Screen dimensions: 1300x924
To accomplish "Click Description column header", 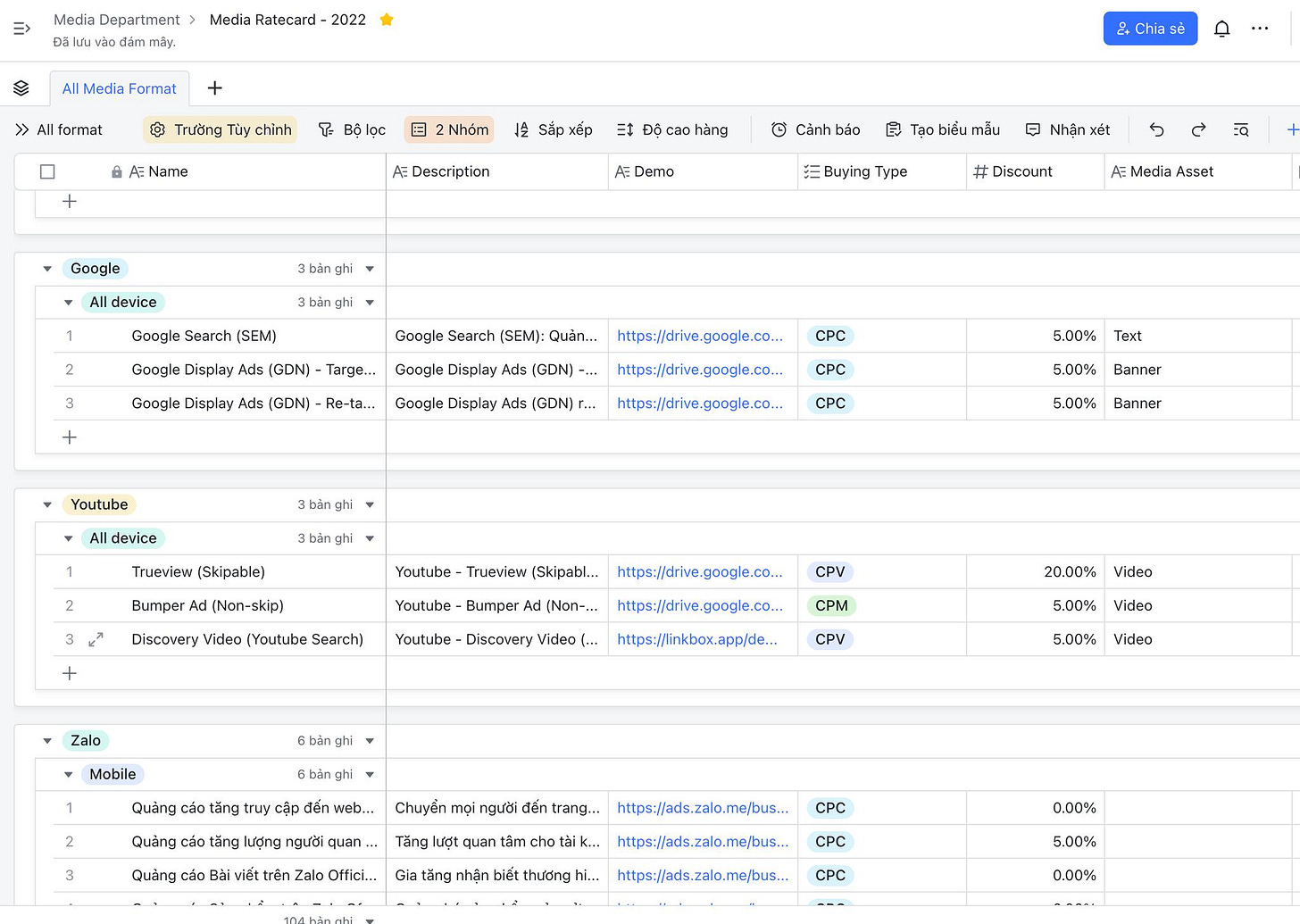I will coord(496,171).
